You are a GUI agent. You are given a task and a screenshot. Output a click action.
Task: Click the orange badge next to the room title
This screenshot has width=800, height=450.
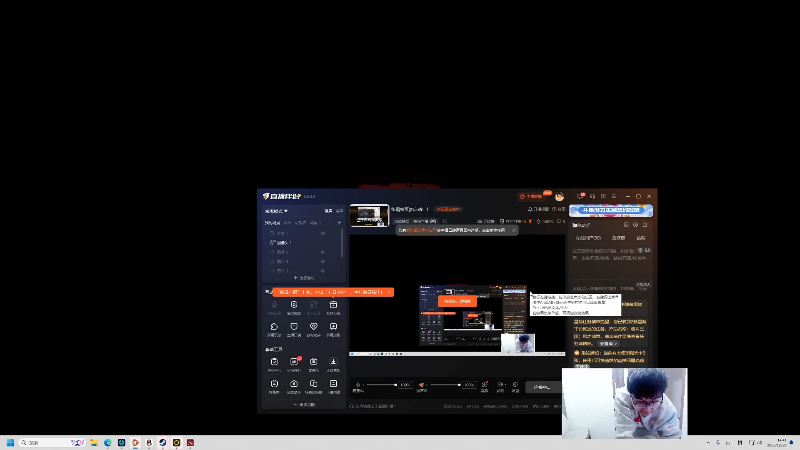tap(448, 209)
